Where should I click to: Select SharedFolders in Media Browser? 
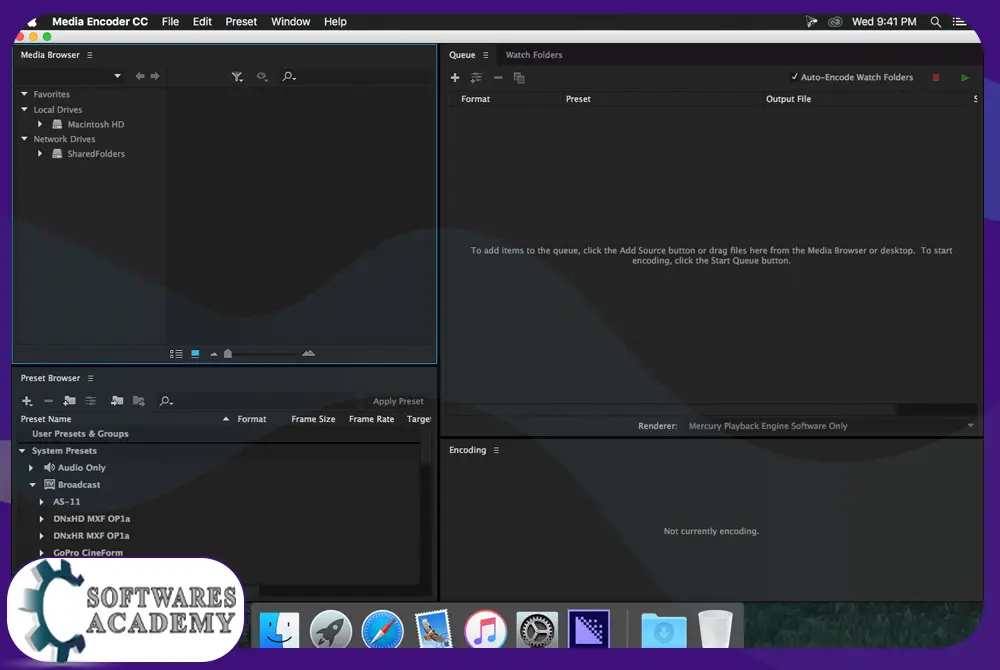point(96,154)
